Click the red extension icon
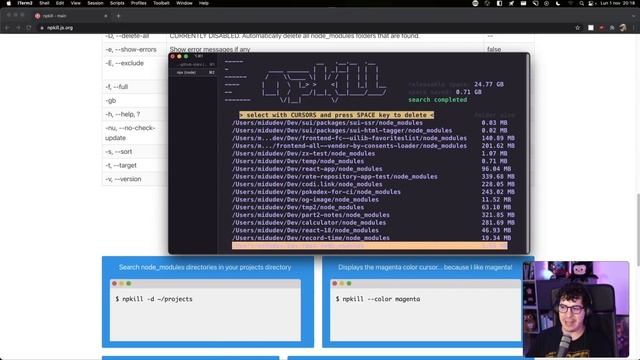640x360 pixels. tap(601, 28)
